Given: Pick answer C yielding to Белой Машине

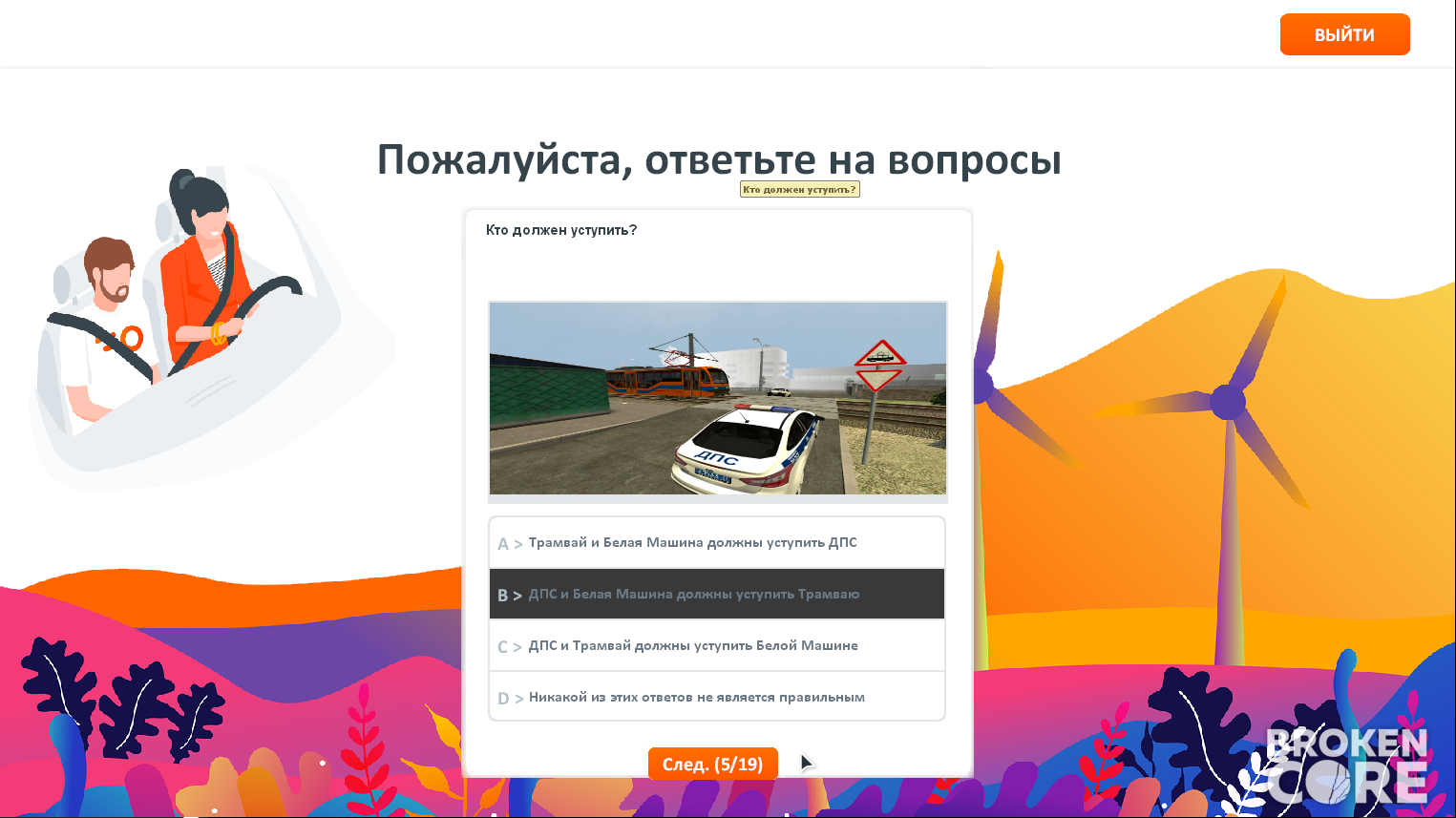Looking at the screenshot, I should pos(717,646).
